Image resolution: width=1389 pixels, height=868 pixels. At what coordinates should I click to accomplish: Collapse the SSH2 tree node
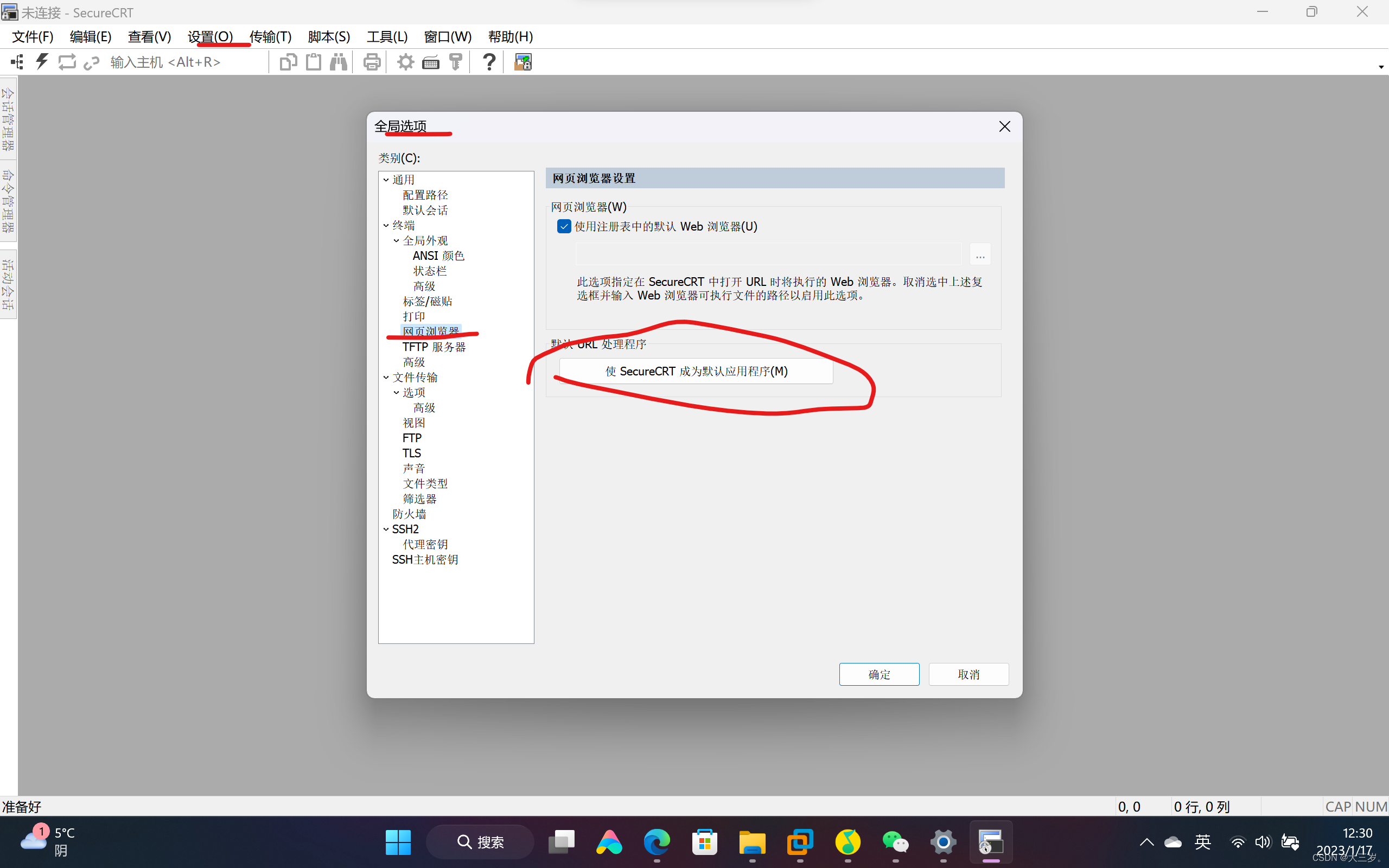point(386,529)
